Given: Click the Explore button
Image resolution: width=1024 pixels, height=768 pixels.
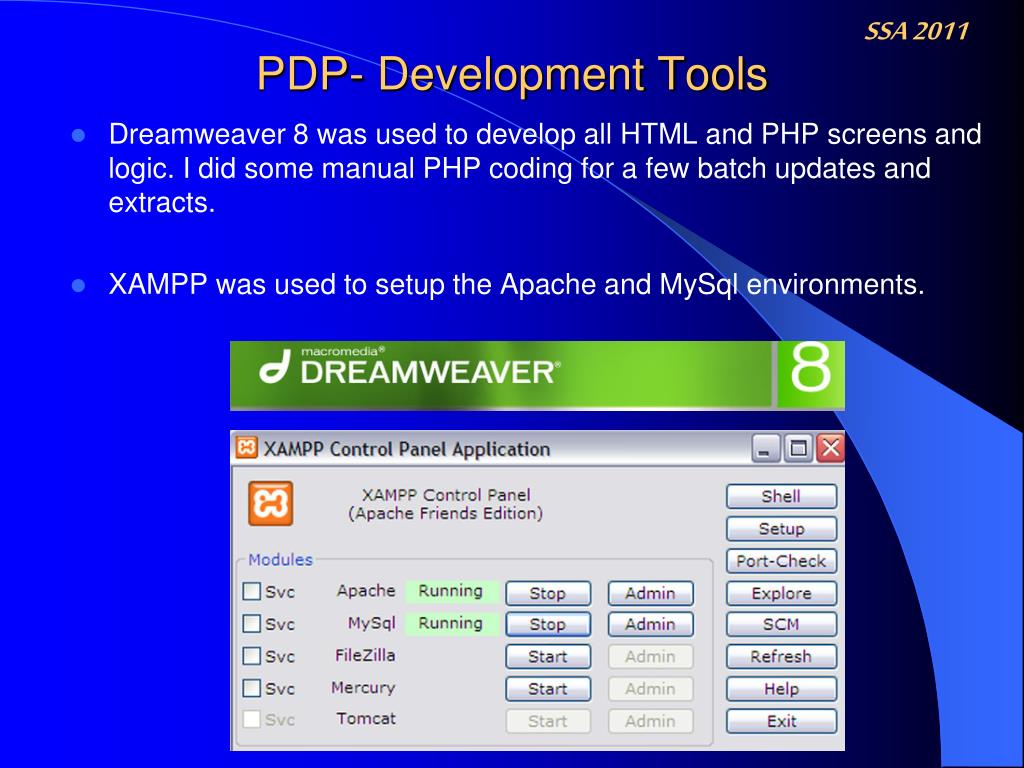Looking at the screenshot, I should [x=781, y=593].
